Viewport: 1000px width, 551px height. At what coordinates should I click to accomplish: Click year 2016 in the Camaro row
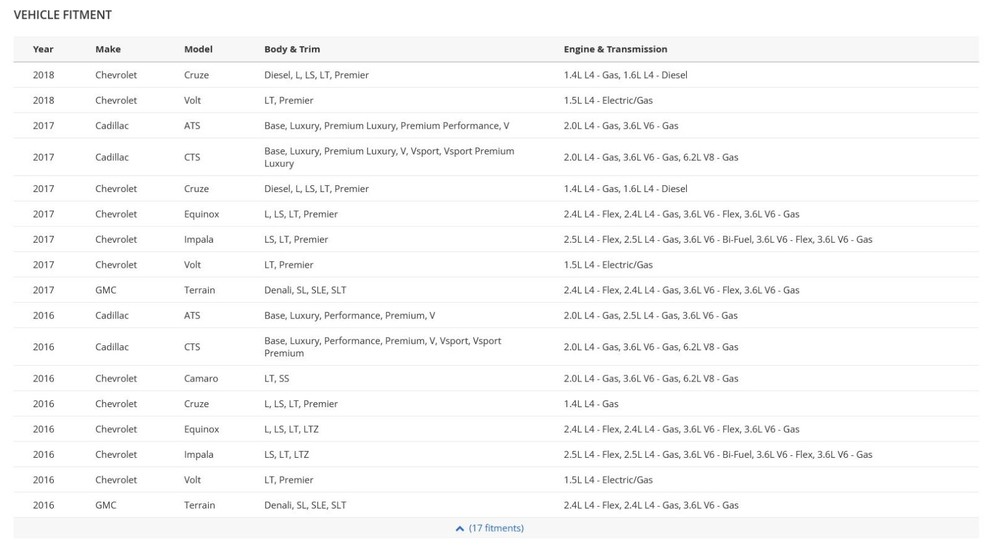point(43,378)
